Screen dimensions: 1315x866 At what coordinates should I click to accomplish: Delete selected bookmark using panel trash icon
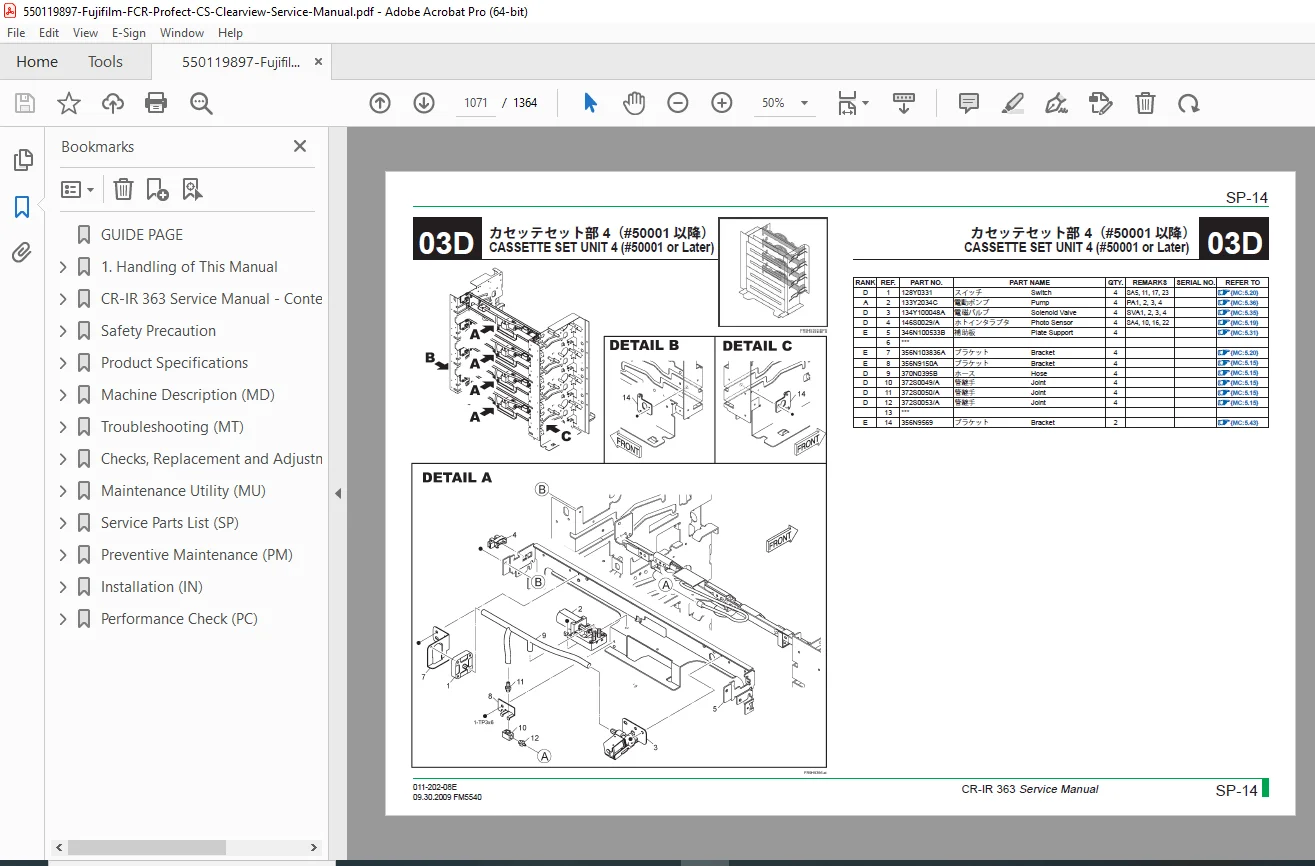point(123,189)
